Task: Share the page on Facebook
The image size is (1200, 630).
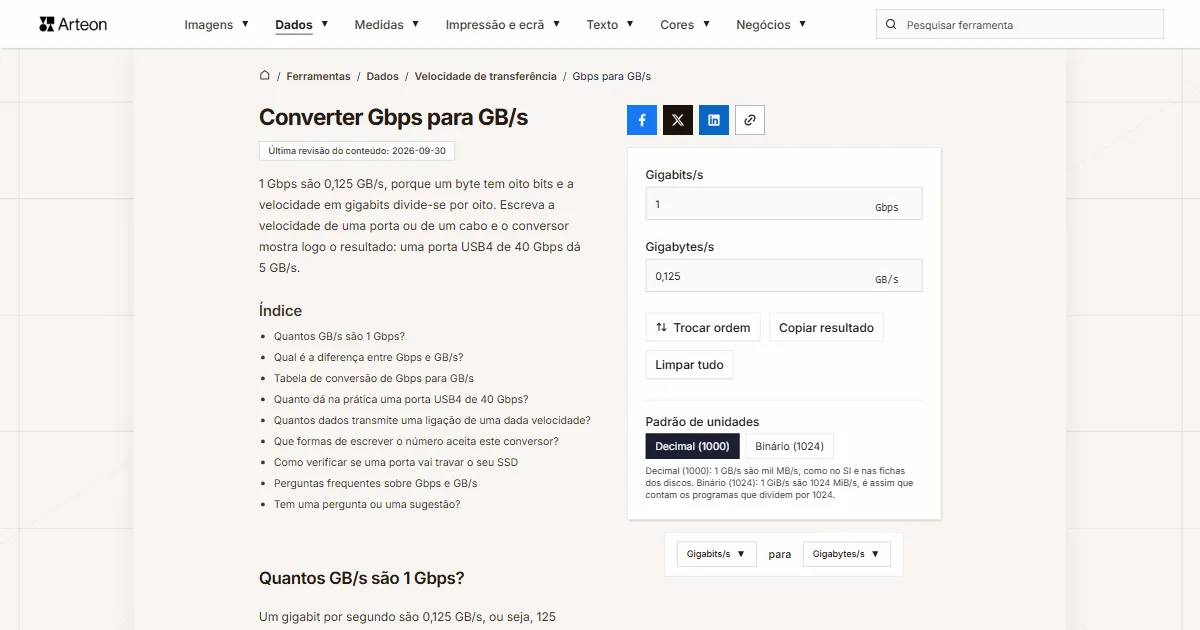Action: tap(642, 120)
